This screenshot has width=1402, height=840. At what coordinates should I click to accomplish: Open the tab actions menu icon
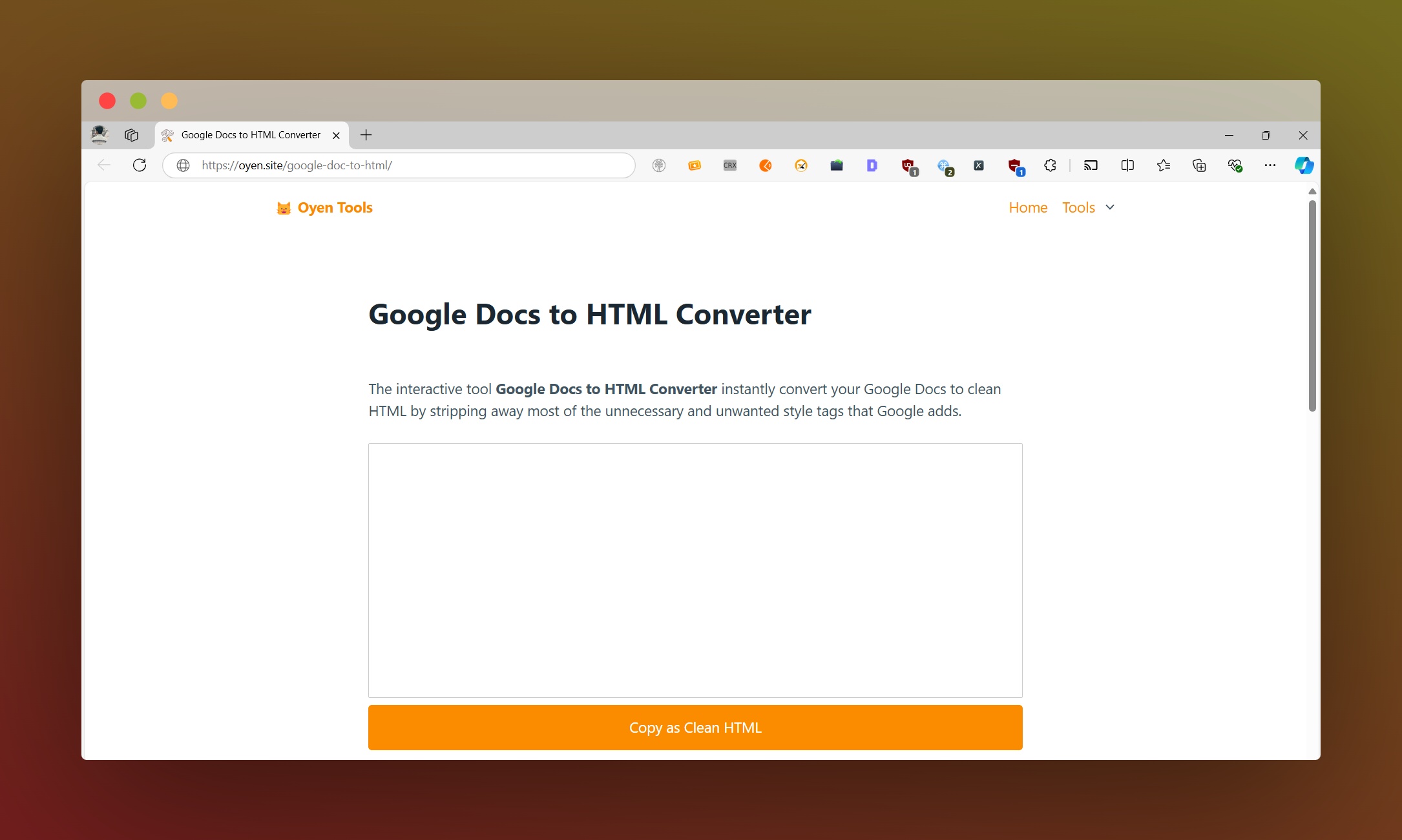coord(132,135)
